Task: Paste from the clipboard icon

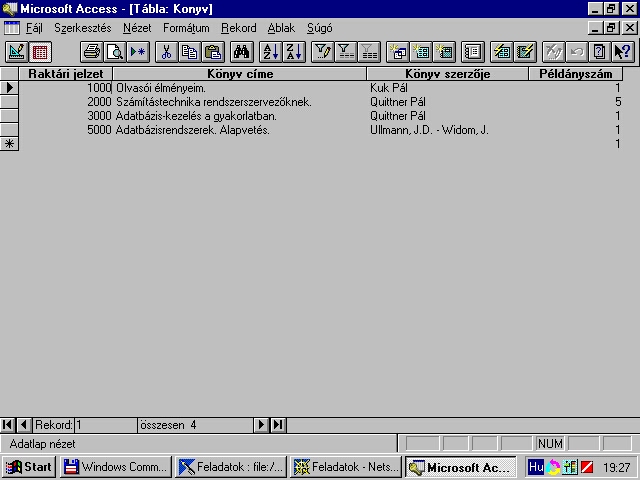Action: pyautogui.click(x=213, y=52)
